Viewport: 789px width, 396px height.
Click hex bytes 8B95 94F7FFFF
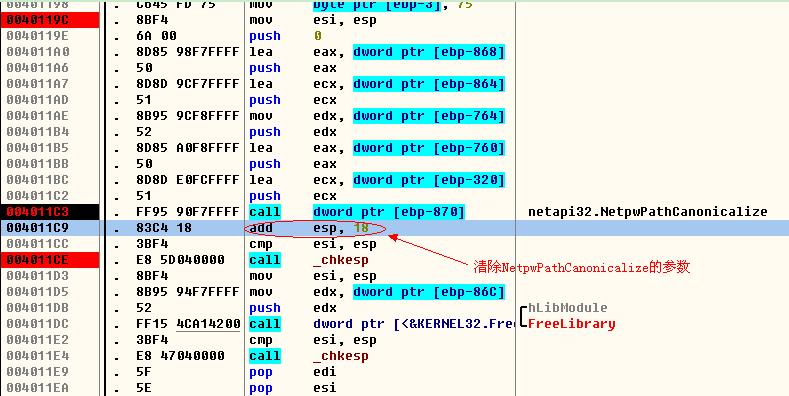point(188,292)
